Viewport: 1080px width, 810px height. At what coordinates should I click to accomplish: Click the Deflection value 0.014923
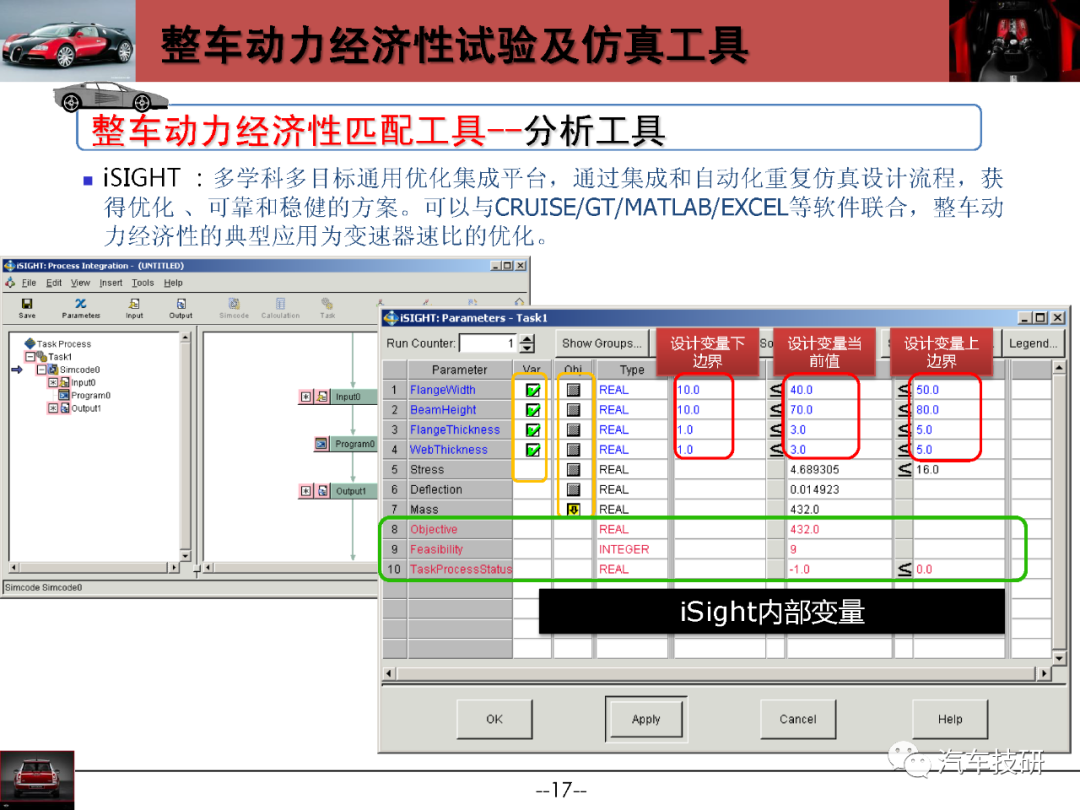coord(815,490)
